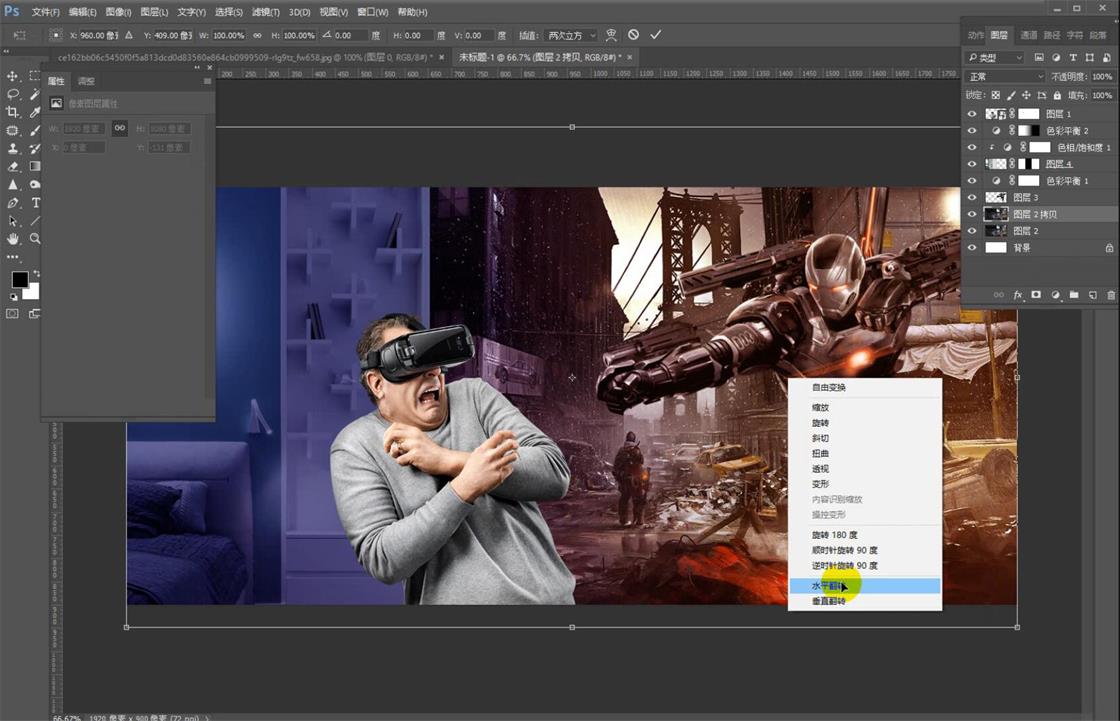1120x721 pixels.
Task: Select the Lasso tool
Action: [x=13, y=95]
